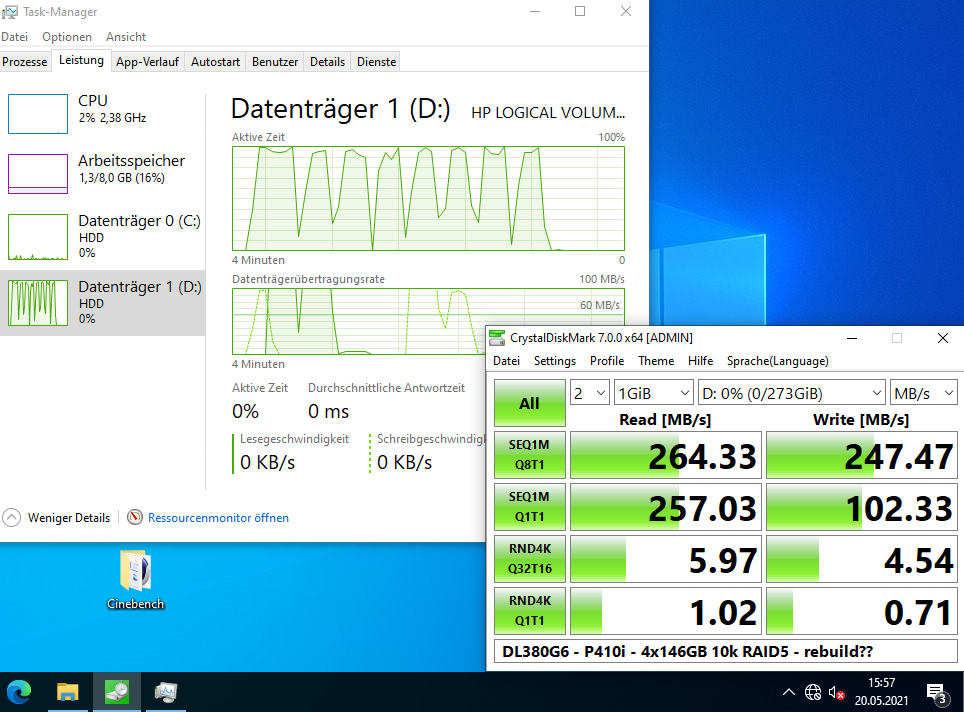The width and height of the screenshot is (964, 712).
Task: Close the CrystalDiskMark window
Action: pyautogui.click(x=942, y=338)
